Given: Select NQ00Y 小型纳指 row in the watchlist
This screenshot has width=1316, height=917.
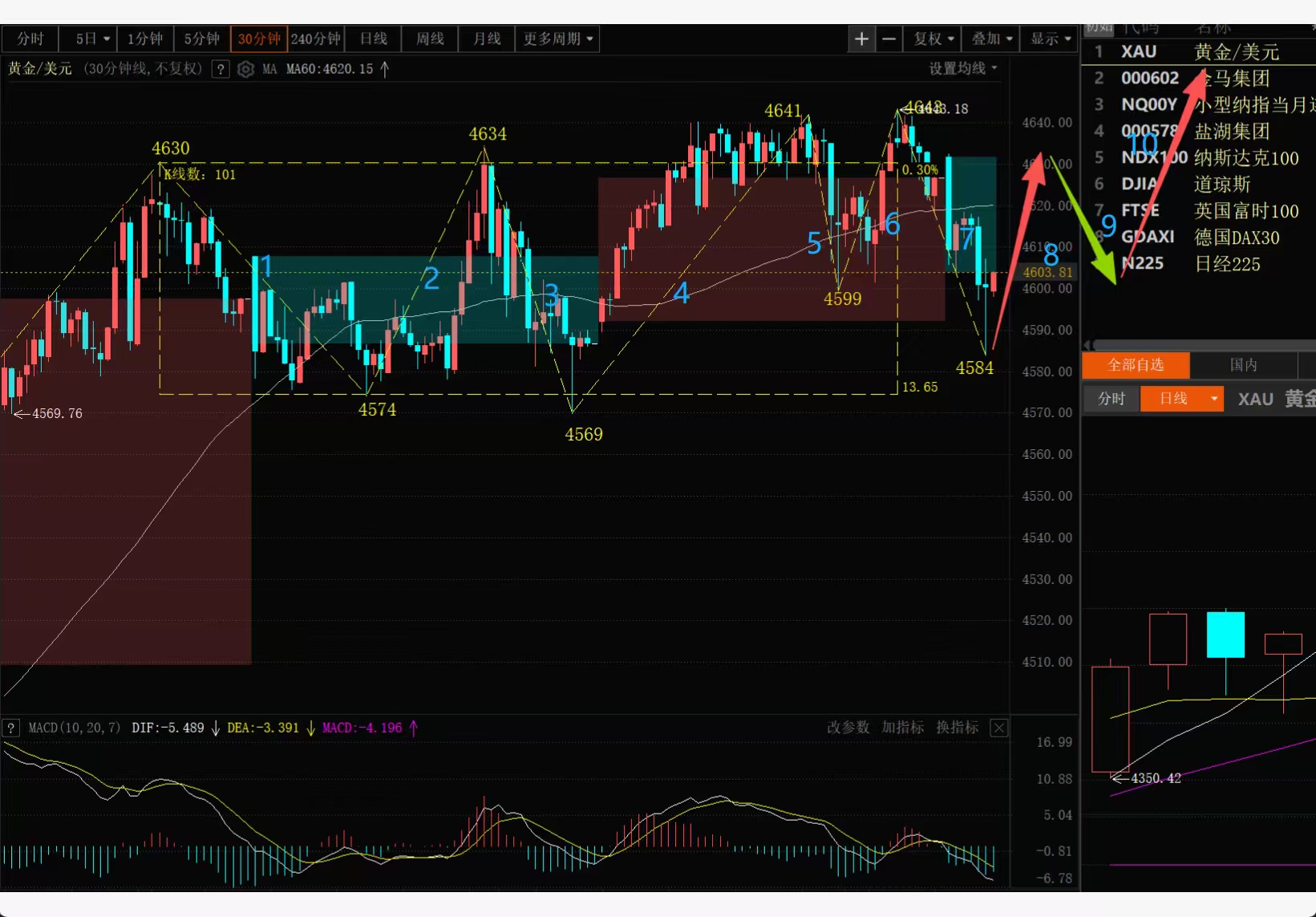Looking at the screenshot, I should coord(1199,105).
